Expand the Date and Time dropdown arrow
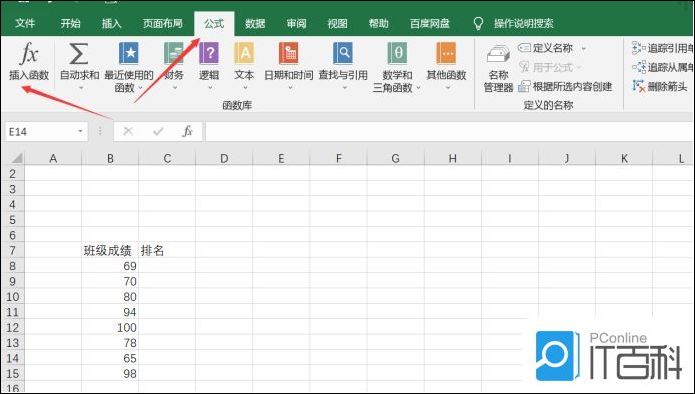This screenshot has width=695, height=394. (x=290, y=88)
